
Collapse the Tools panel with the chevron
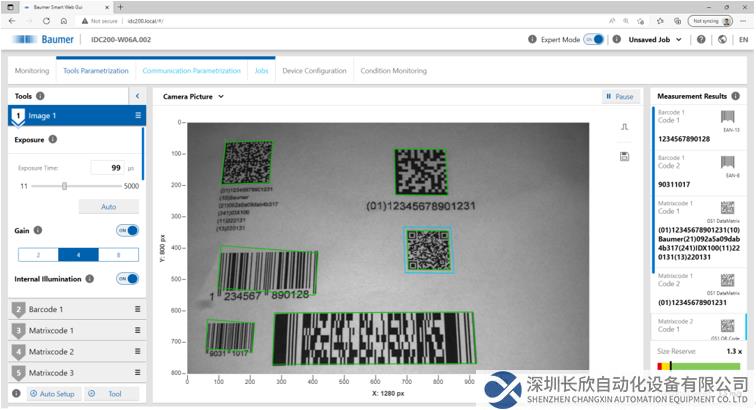point(136,96)
